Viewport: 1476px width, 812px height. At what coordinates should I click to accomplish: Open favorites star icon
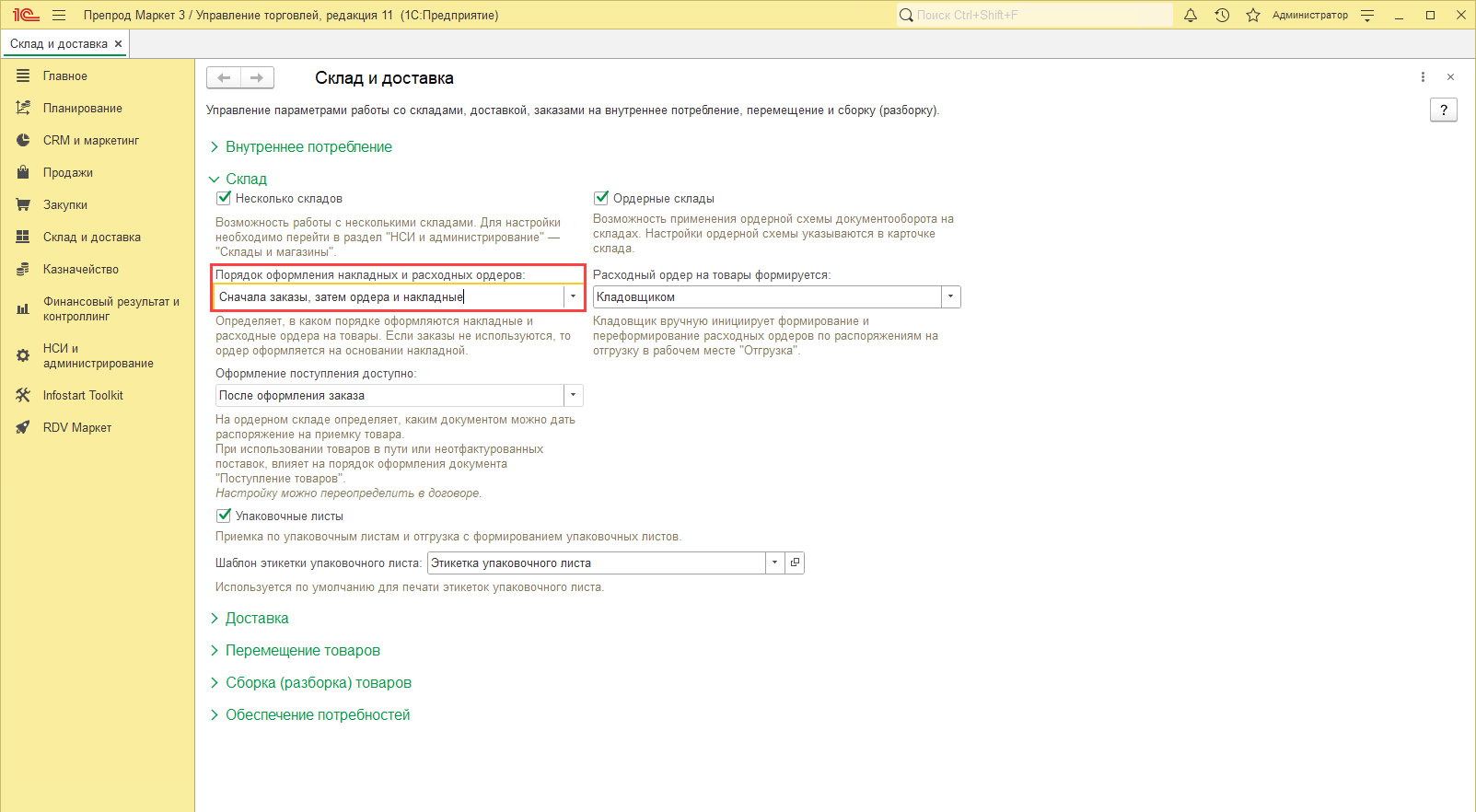coord(1253,15)
